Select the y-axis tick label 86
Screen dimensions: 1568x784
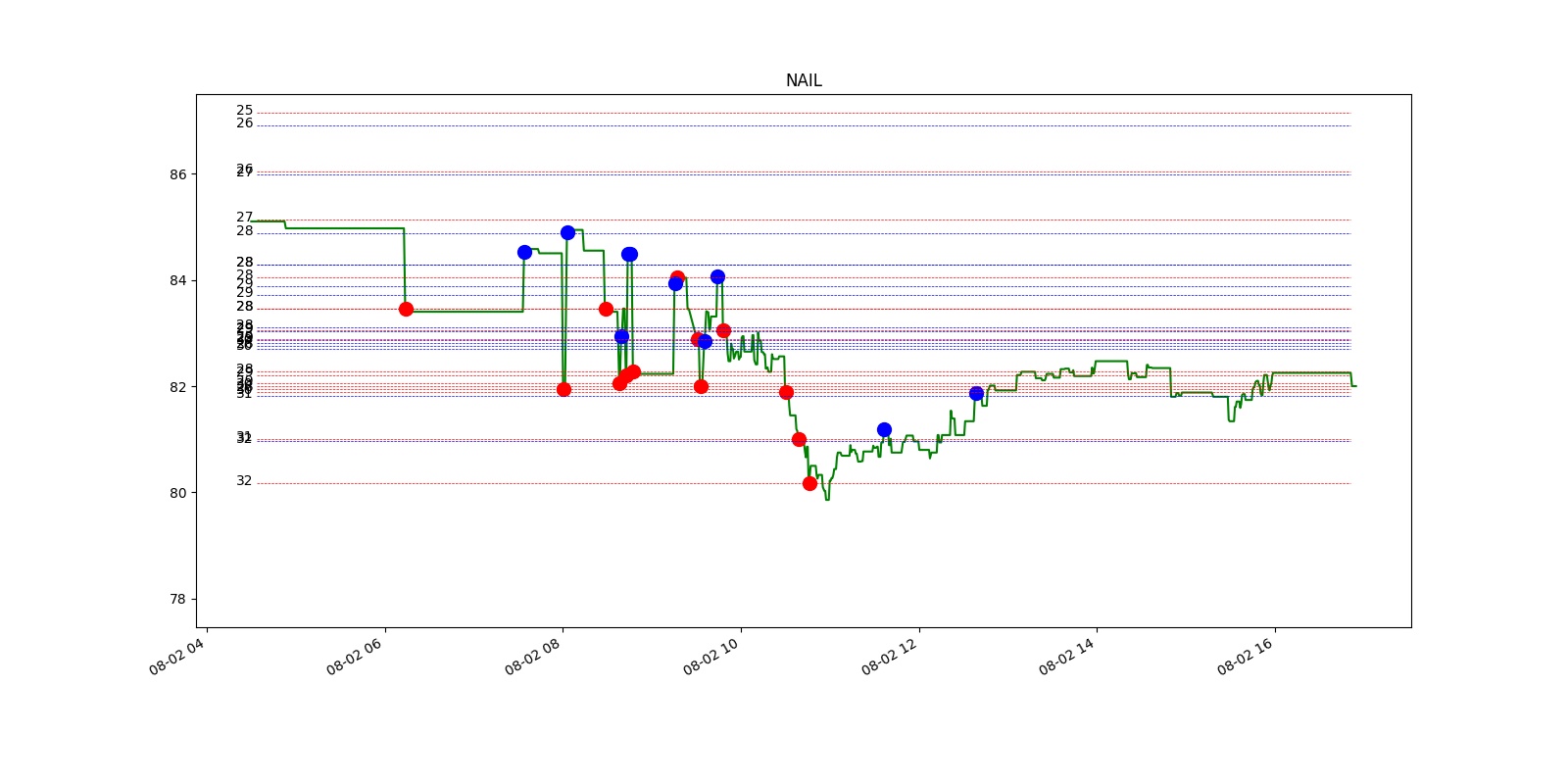coord(177,174)
